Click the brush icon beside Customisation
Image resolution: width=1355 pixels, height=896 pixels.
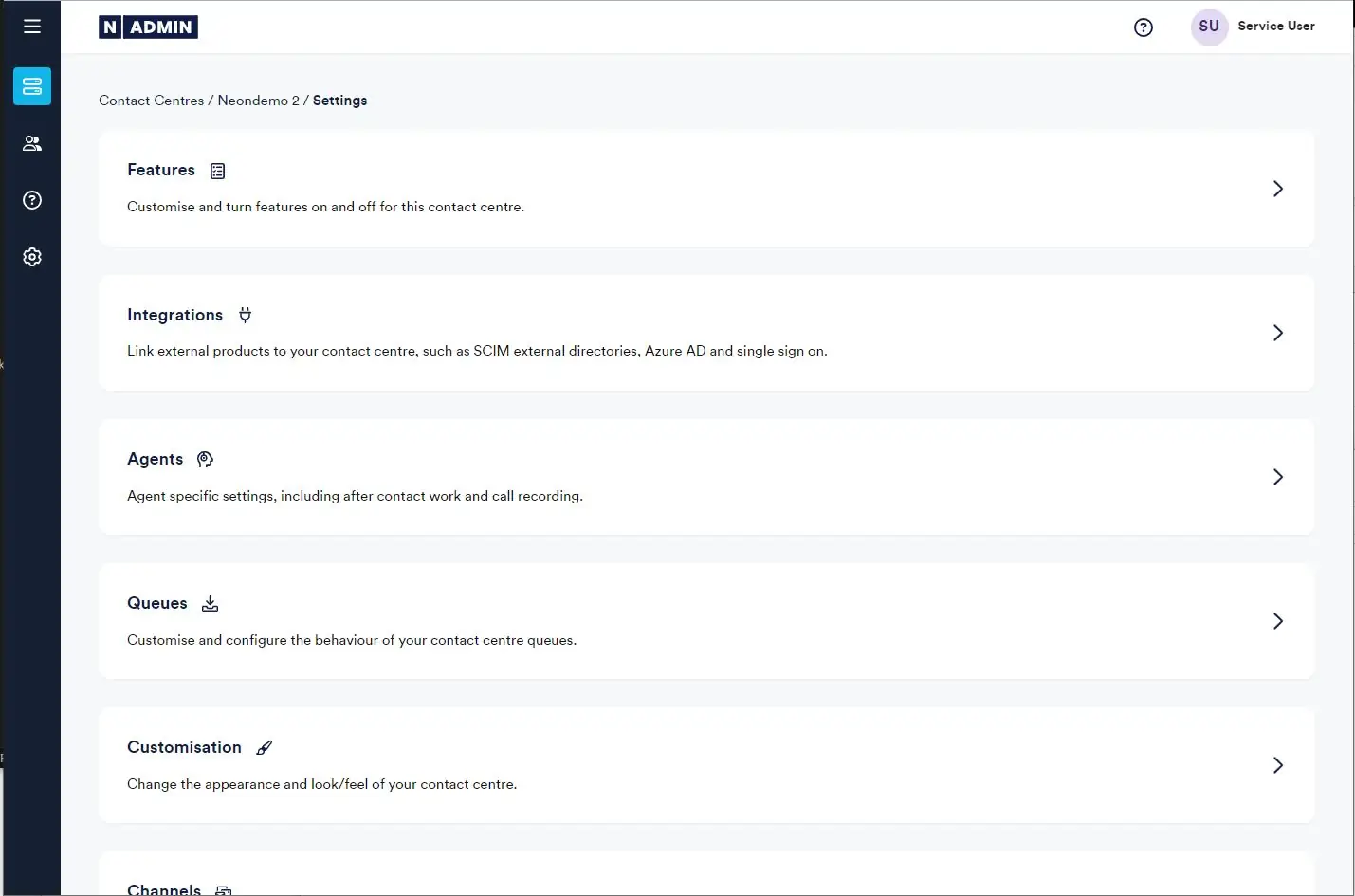tap(265, 748)
